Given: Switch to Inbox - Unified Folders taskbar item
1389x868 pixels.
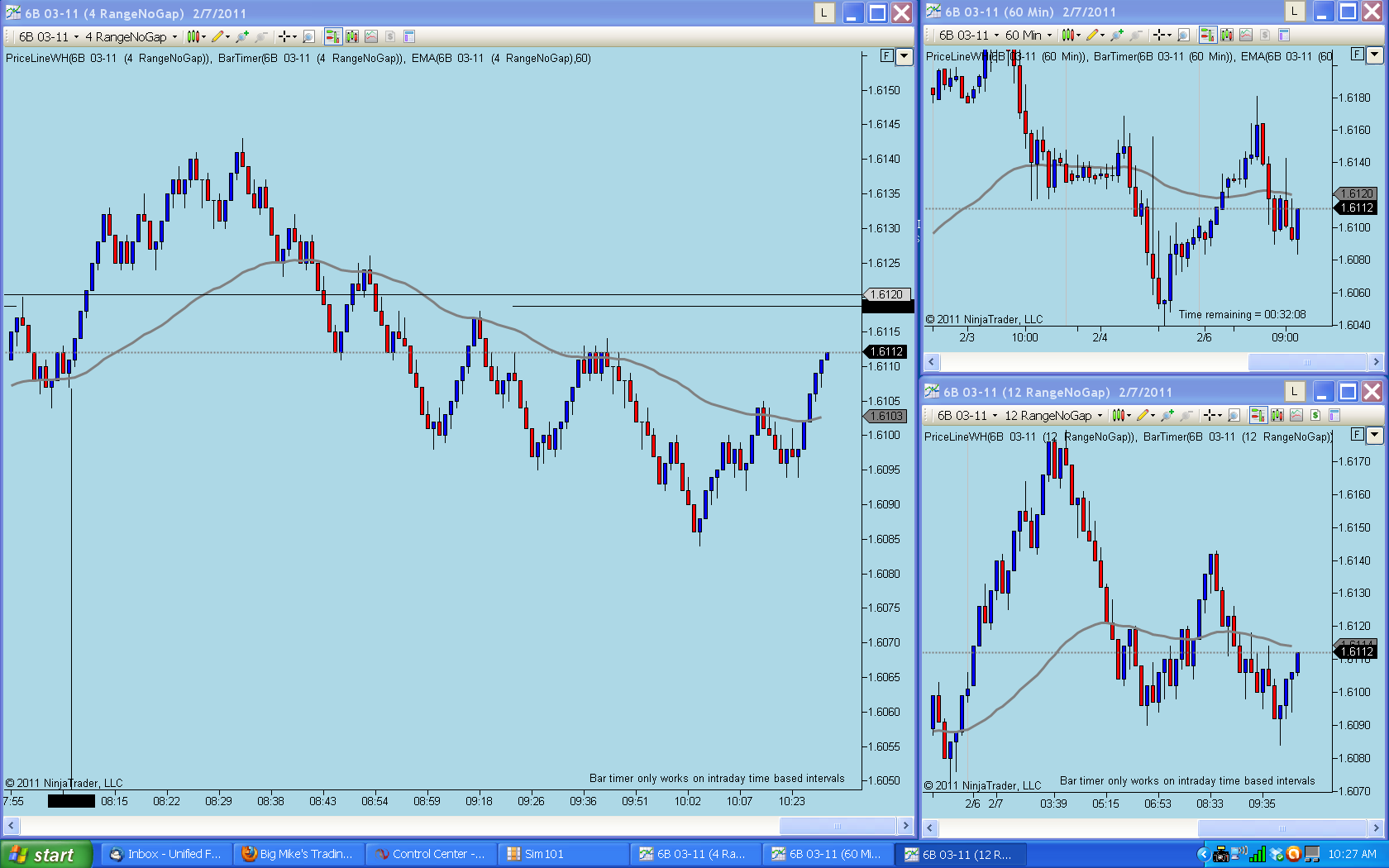Looking at the screenshot, I should click(x=166, y=855).
